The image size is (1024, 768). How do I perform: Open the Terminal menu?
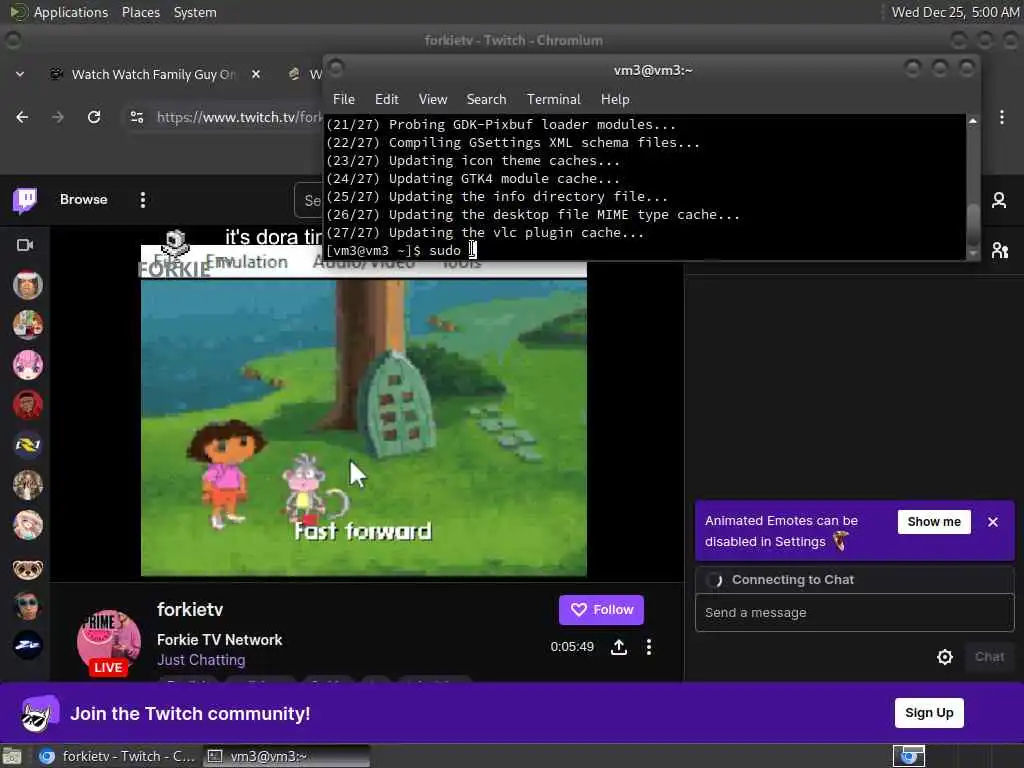tap(554, 99)
